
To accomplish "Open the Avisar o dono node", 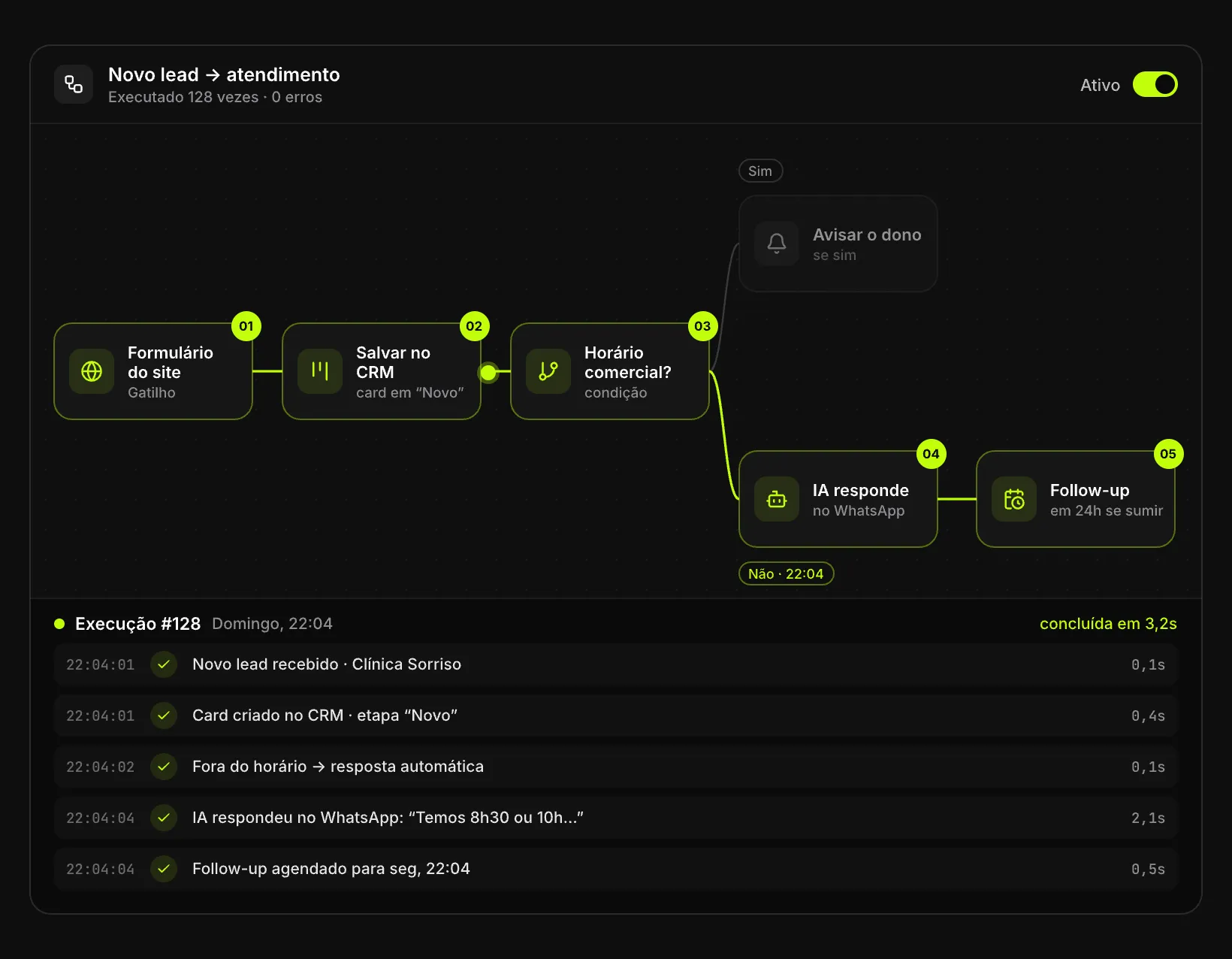I will (x=838, y=244).
